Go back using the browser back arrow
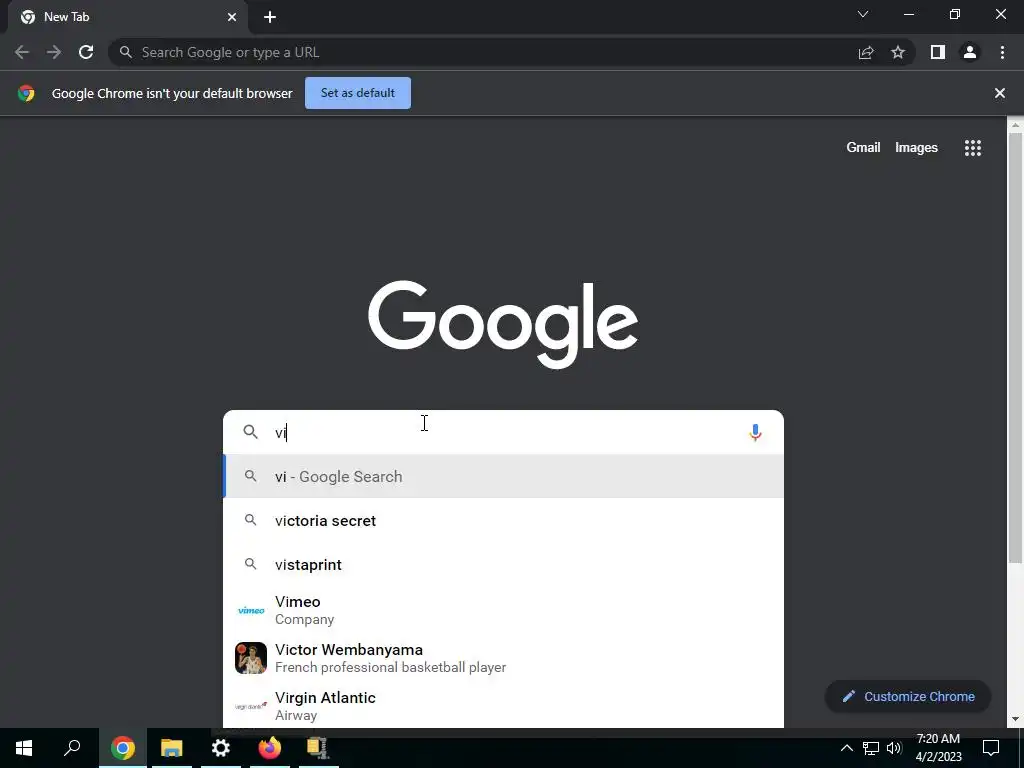This screenshot has height=768, width=1024. coord(22,52)
